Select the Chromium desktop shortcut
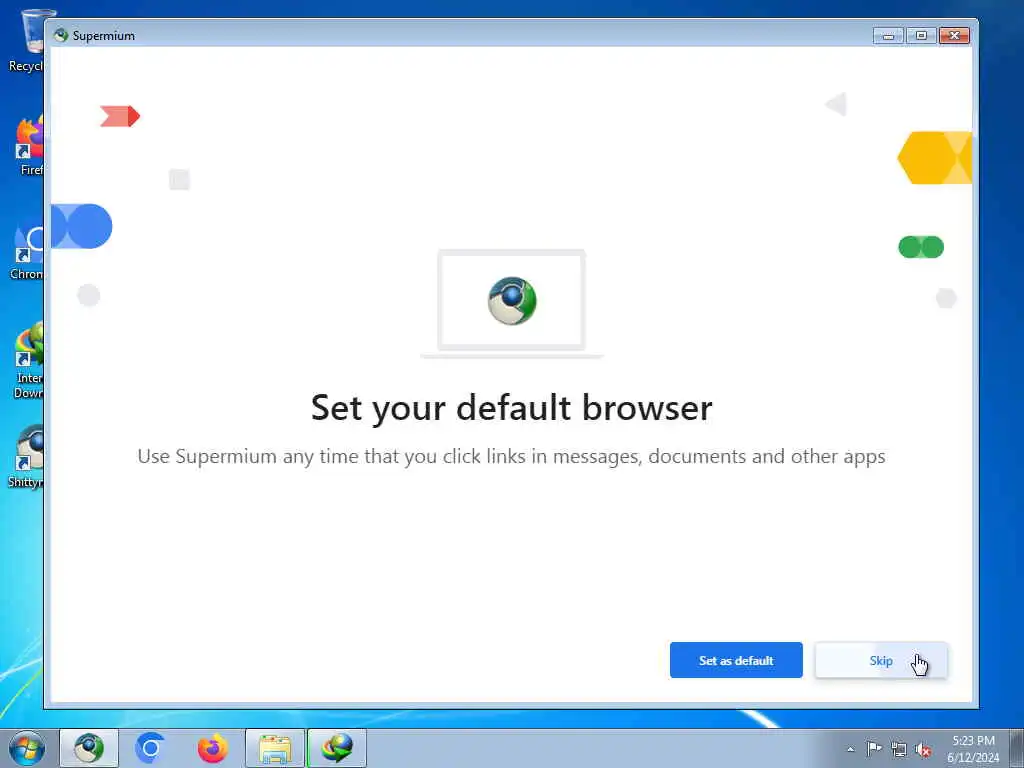This screenshot has width=1024, height=768. tap(27, 249)
